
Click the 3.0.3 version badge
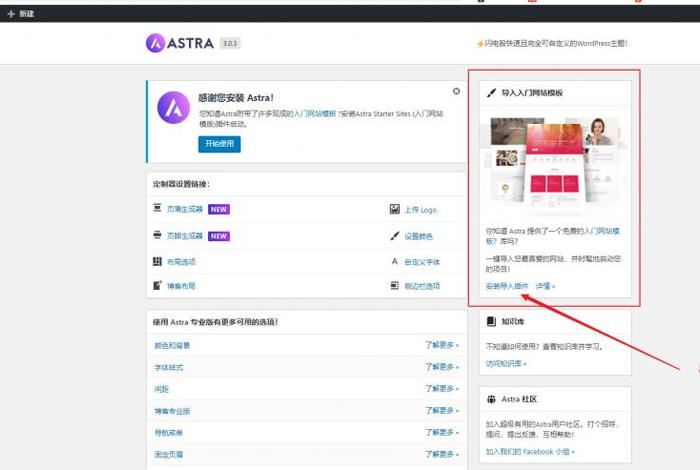click(x=230, y=43)
